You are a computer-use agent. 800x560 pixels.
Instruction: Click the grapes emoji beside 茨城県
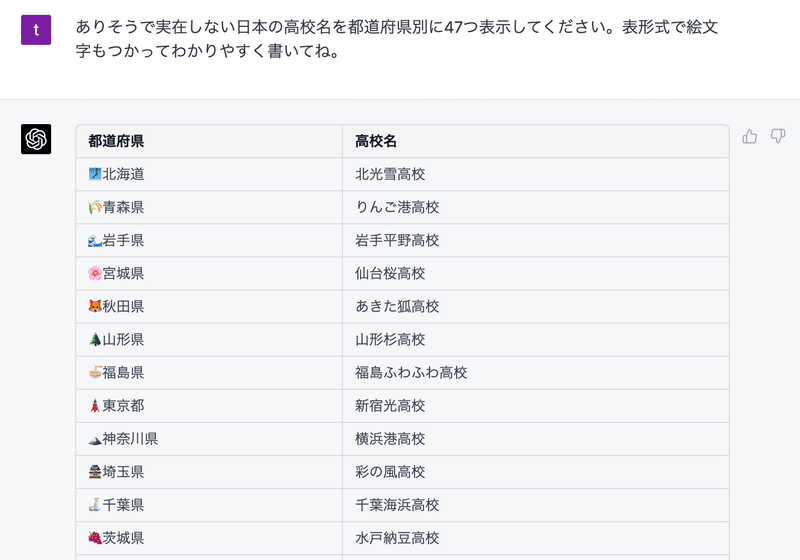95,538
